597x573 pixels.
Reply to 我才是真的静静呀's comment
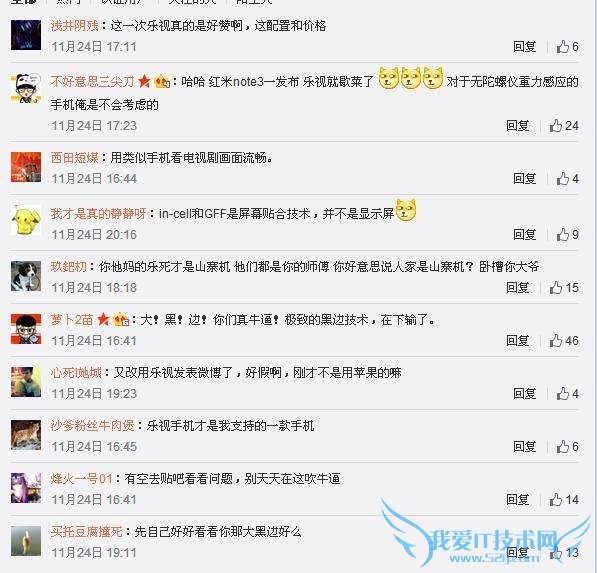click(x=524, y=235)
